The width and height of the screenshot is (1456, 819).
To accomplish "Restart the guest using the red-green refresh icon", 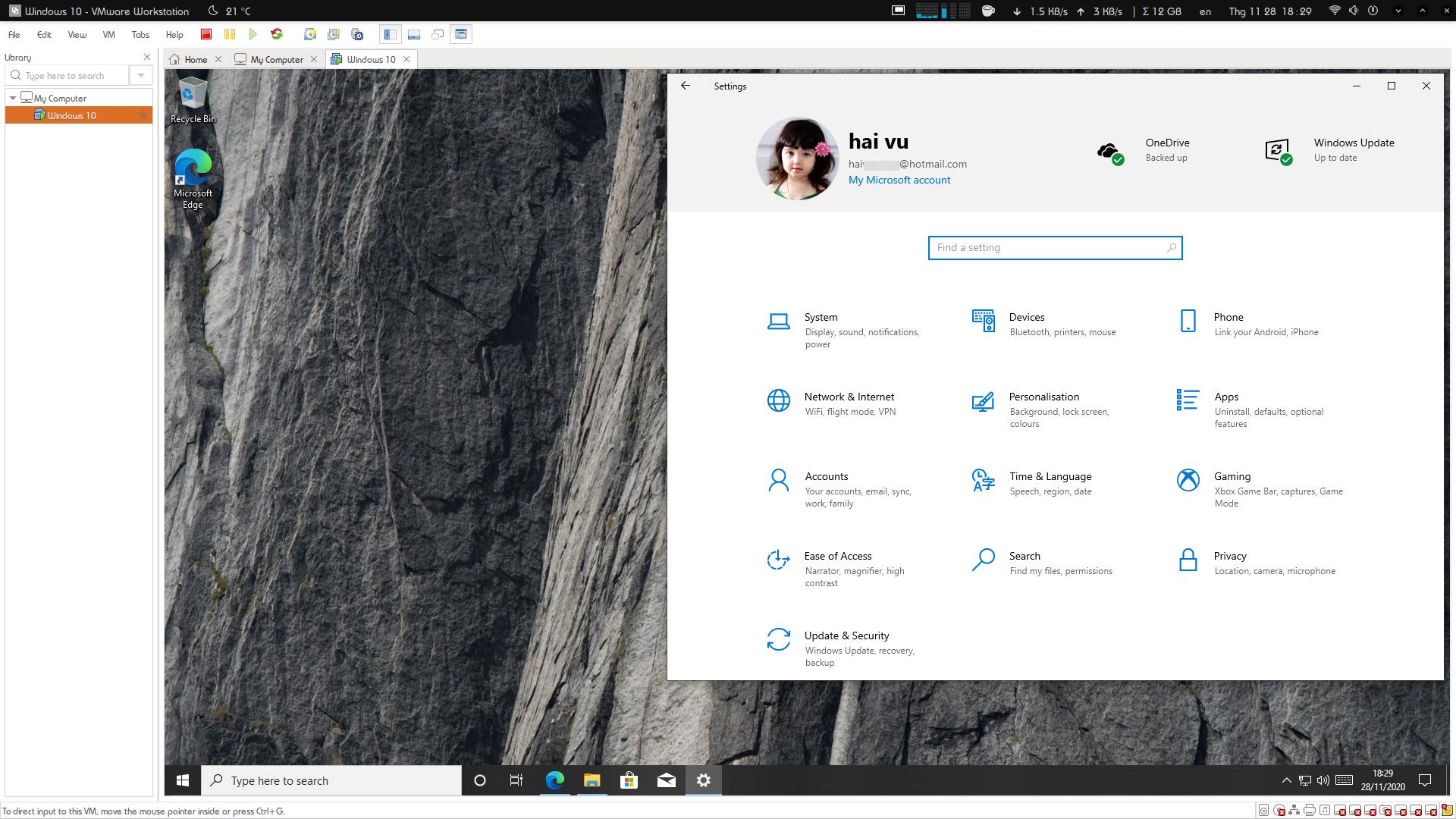I will pyautogui.click(x=277, y=34).
